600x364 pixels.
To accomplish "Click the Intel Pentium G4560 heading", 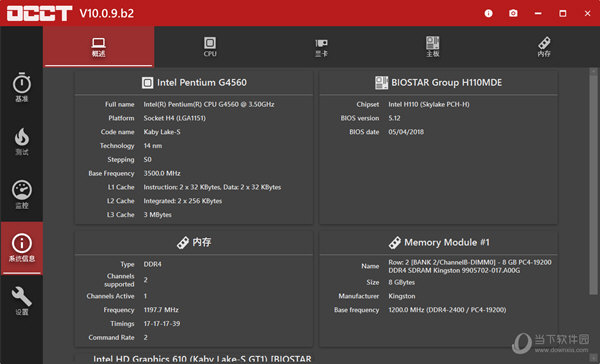I will pyautogui.click(x=202, y=83).
